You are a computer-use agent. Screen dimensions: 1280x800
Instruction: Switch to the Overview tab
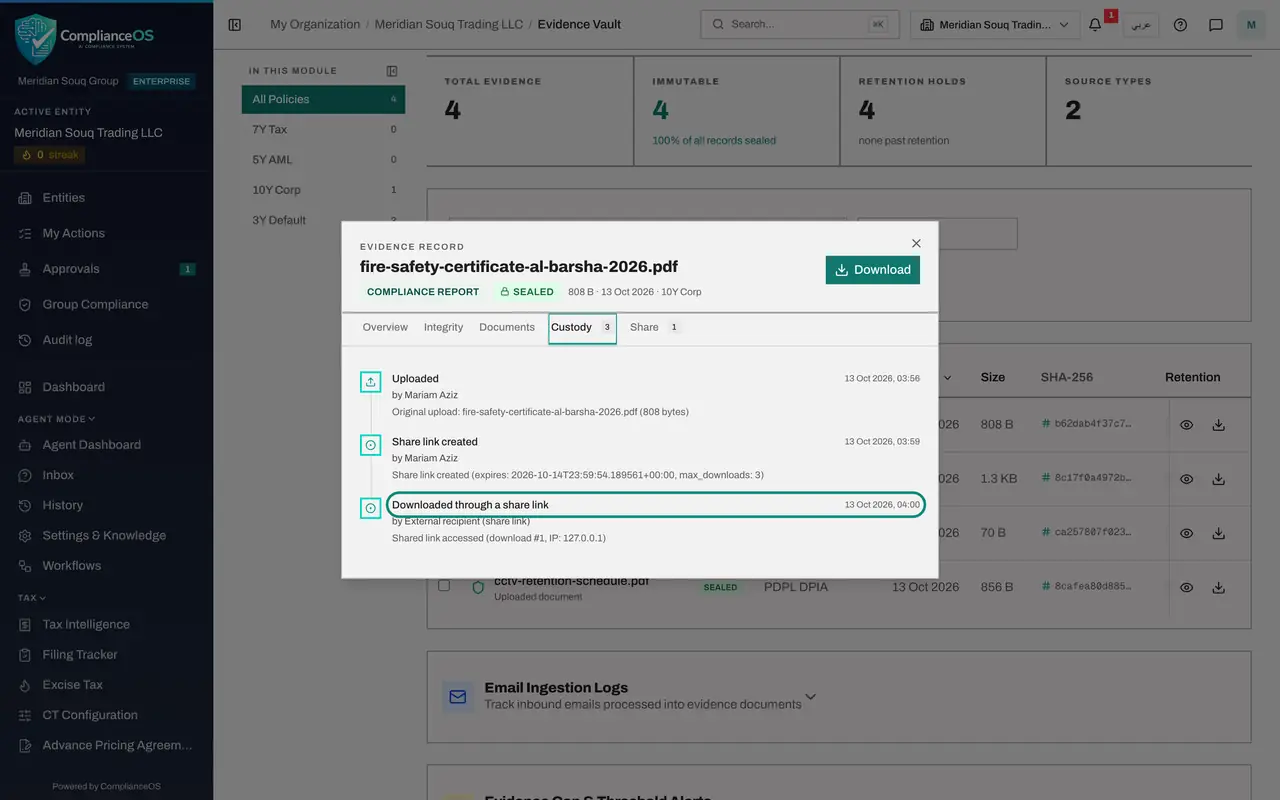click(x=385, y=327)
